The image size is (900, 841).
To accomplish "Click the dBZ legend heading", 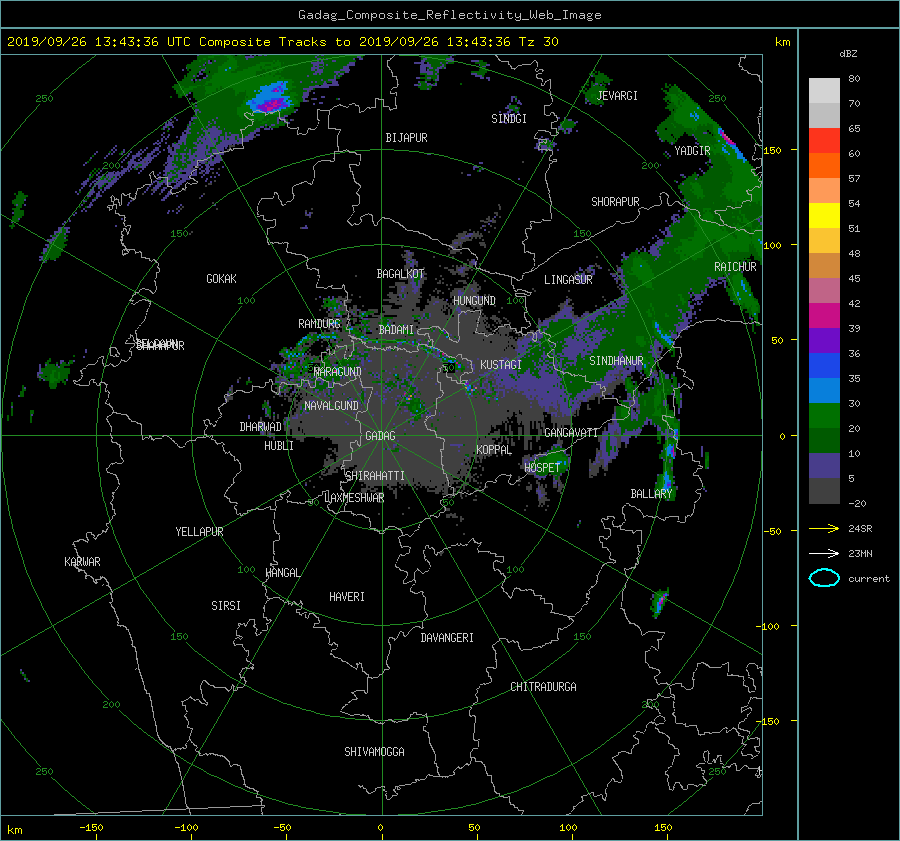I will coord(848,53).
